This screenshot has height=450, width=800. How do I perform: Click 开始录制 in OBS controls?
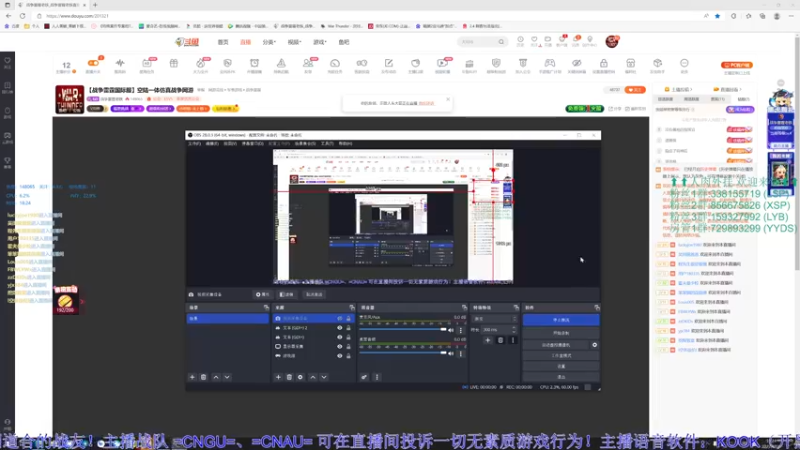click(561, 333)
